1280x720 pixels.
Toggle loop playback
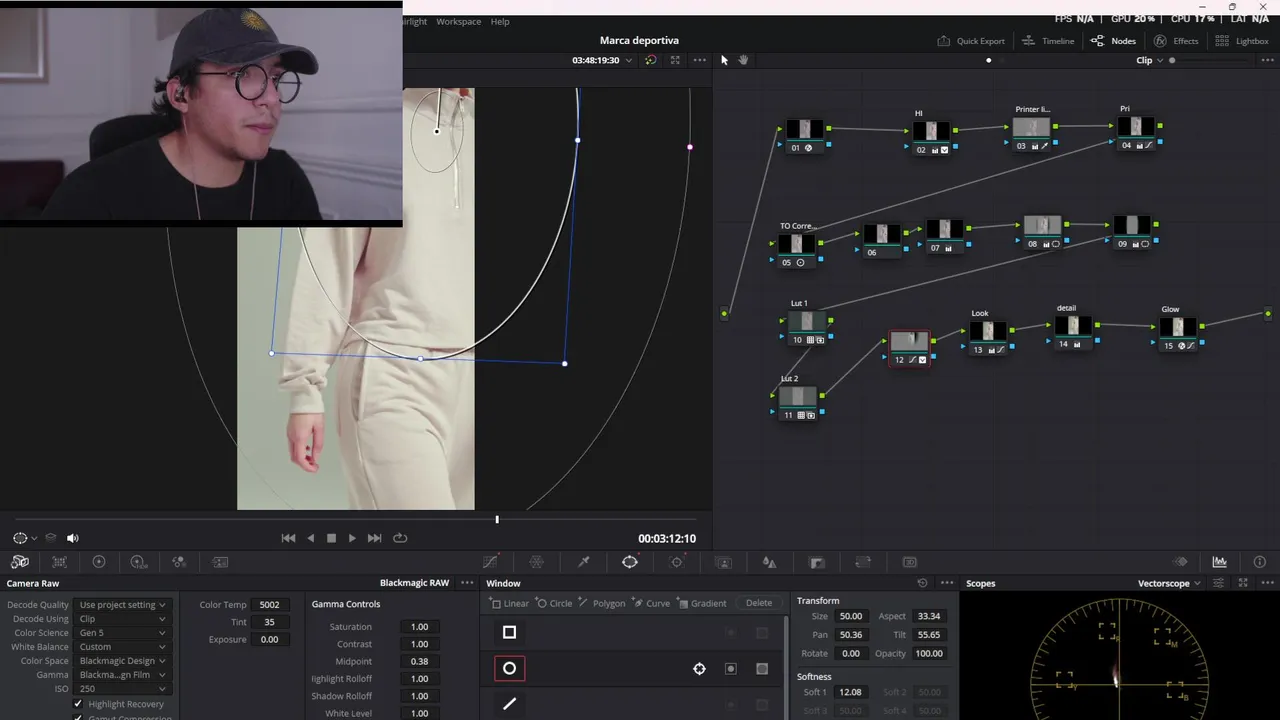click(x=400, y=538)
